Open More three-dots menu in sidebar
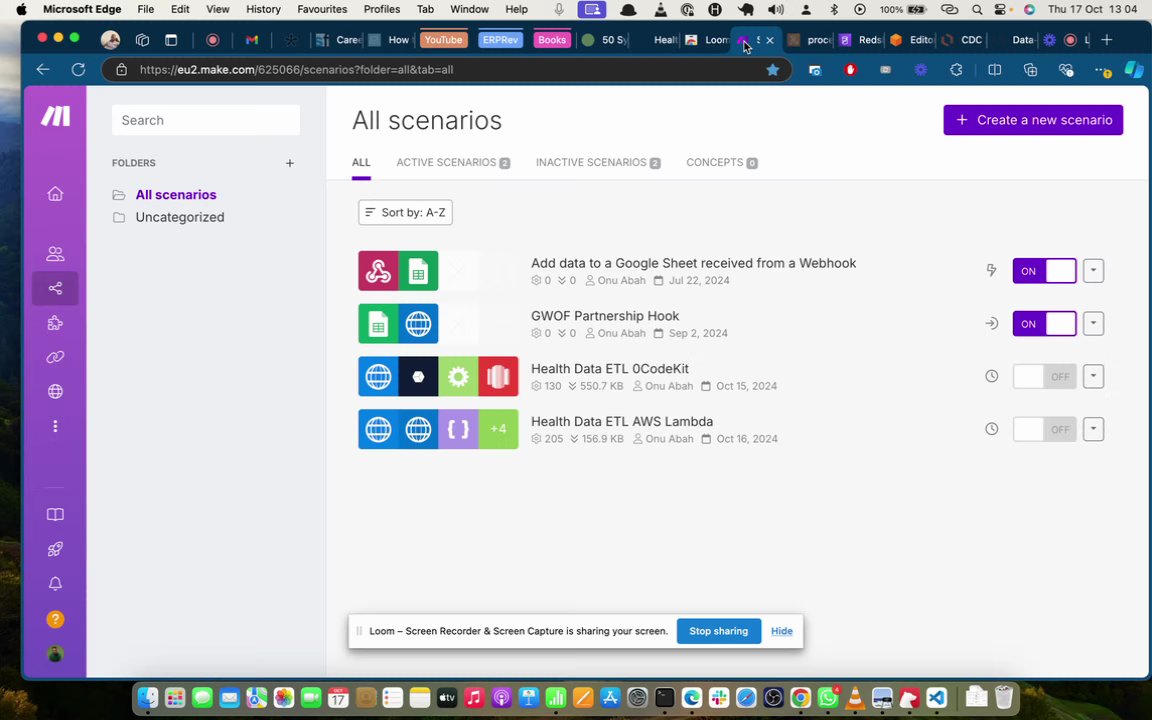1152x720 pixels. (x=55, y=426)
